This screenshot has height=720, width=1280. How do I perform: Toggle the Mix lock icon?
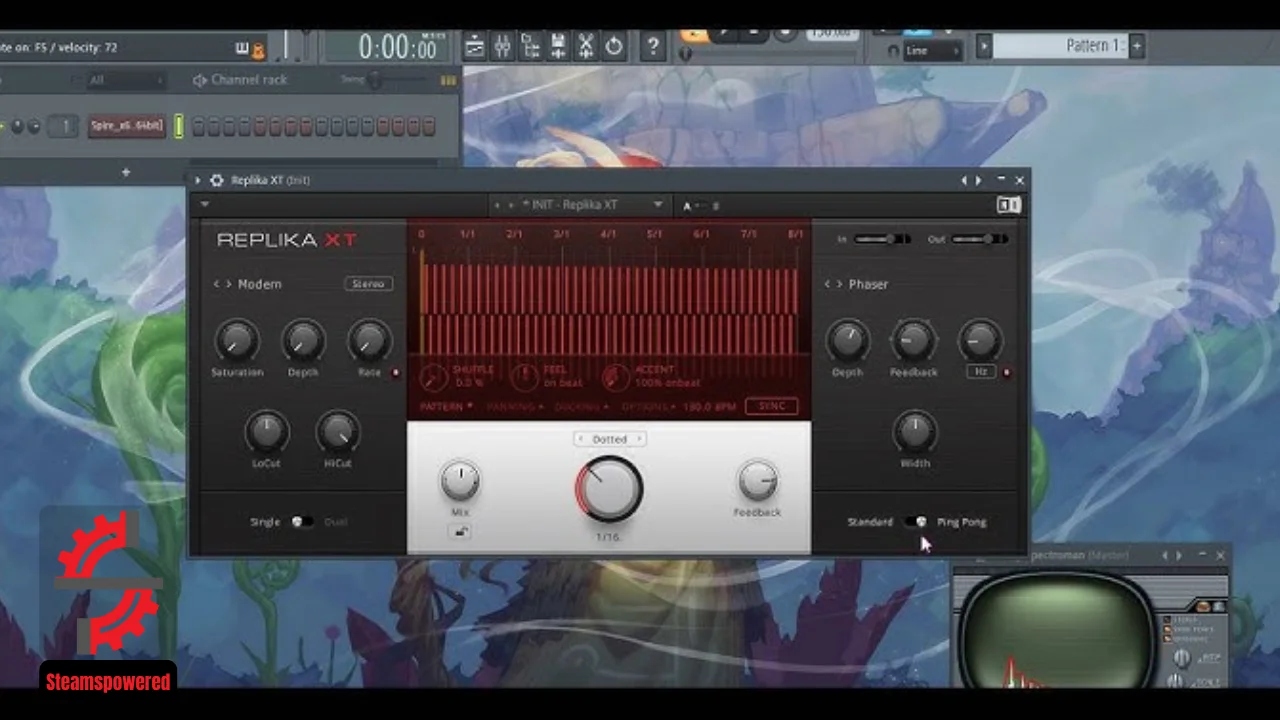[x=460, y=532]
